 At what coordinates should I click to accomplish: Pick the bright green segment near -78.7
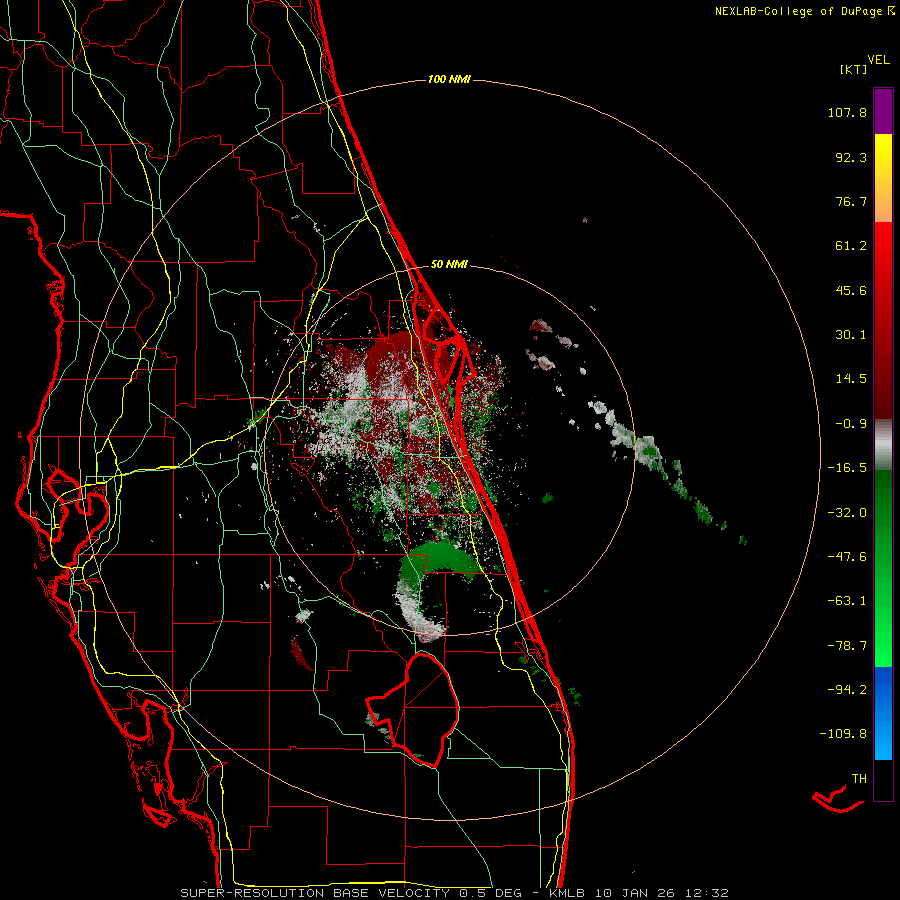883,643
